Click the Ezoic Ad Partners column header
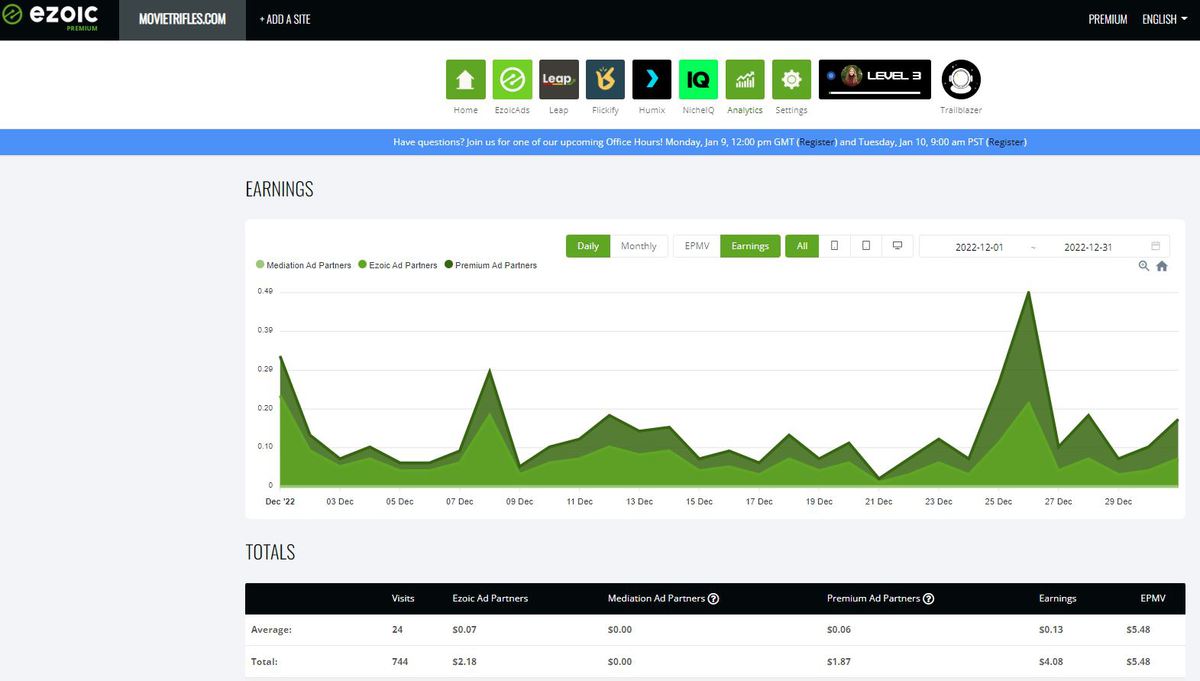This screenshot has height=681, width=1200. click(x=490, y=599)
